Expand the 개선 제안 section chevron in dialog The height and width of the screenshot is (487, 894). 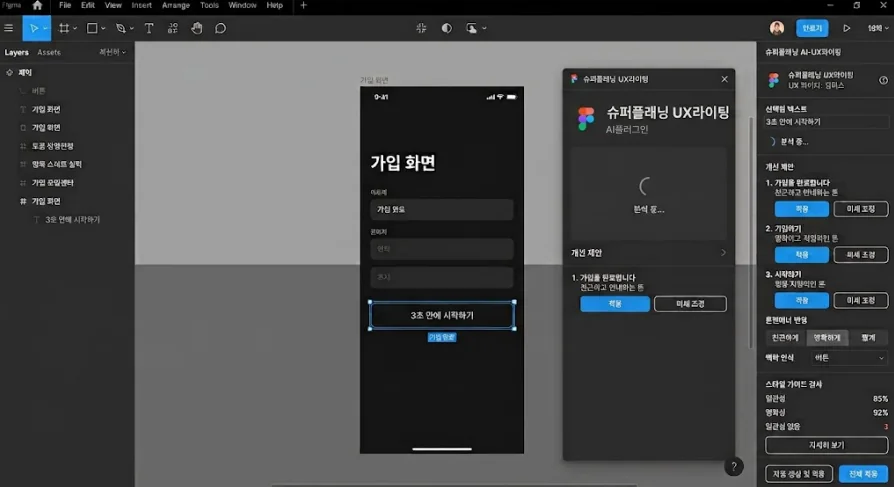click(723, 253)
